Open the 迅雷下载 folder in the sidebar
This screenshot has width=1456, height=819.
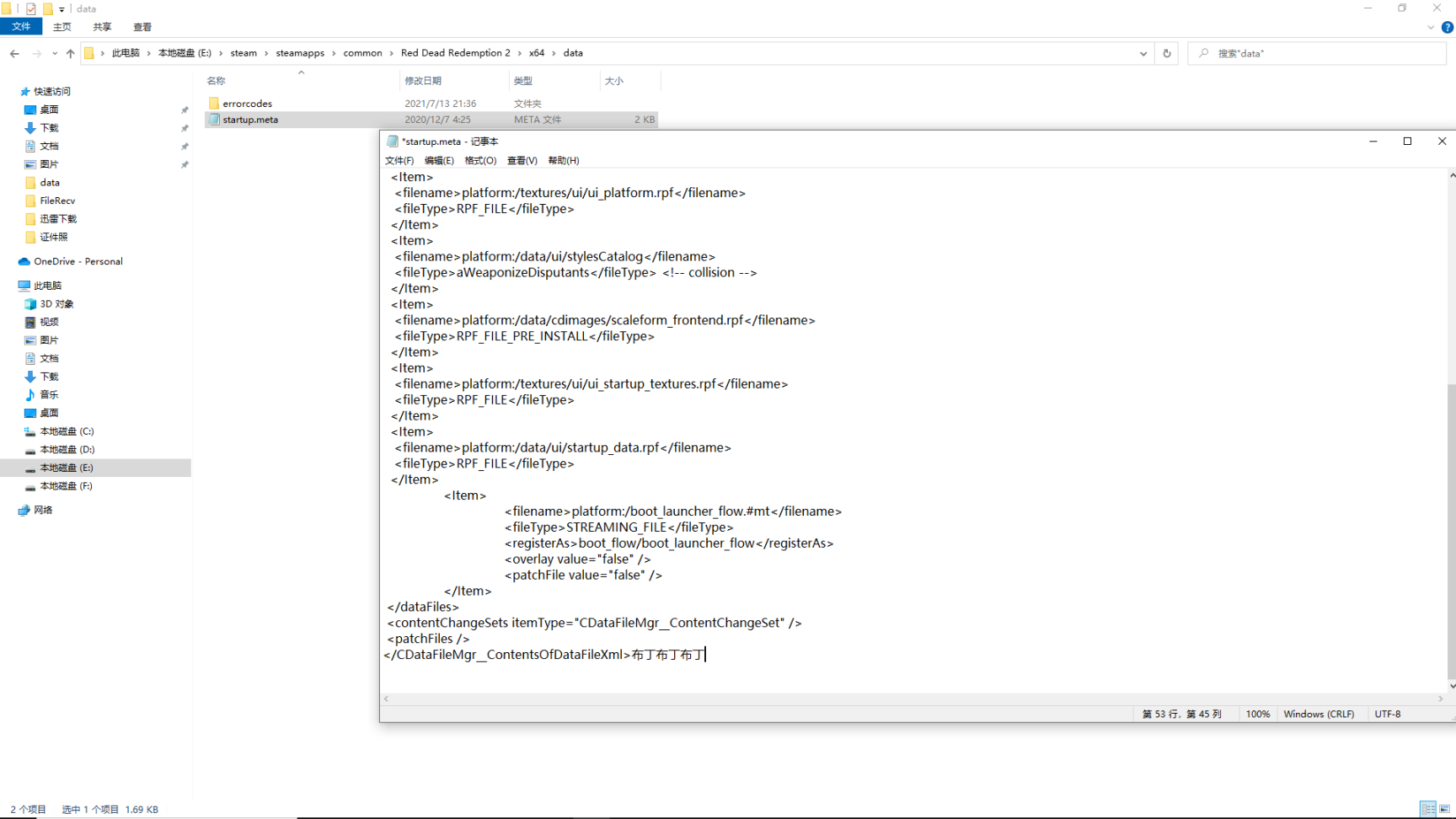click(57, 219)
